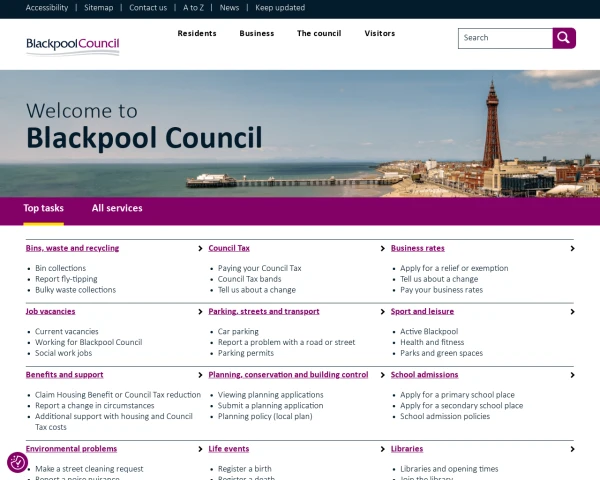Open the Environmental problems heading link
The image size is (600, 480).
[x=71, y=449]
